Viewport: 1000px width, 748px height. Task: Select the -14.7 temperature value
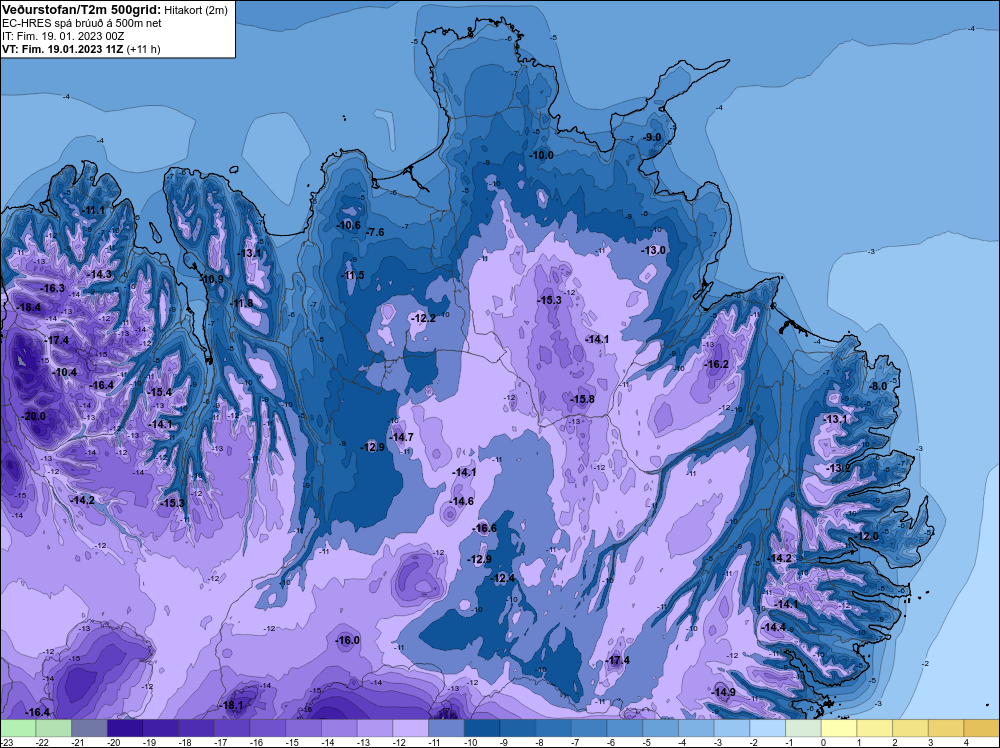tap(401, 437)
